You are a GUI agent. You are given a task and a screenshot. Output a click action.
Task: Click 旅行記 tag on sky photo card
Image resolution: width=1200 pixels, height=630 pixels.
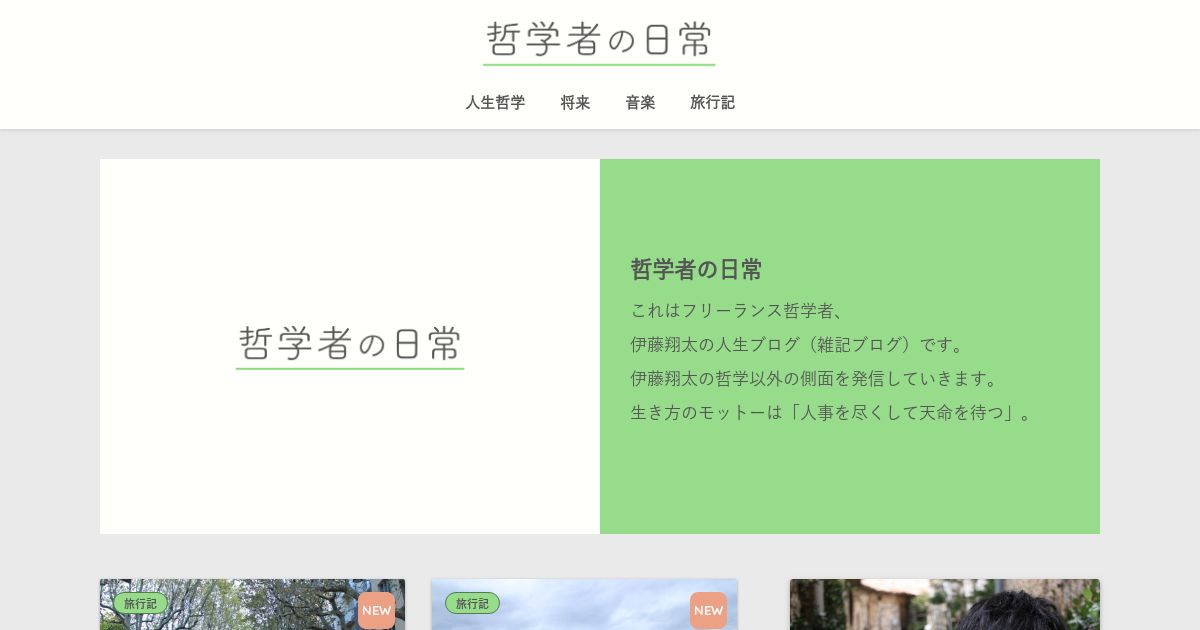click(472, 603)
